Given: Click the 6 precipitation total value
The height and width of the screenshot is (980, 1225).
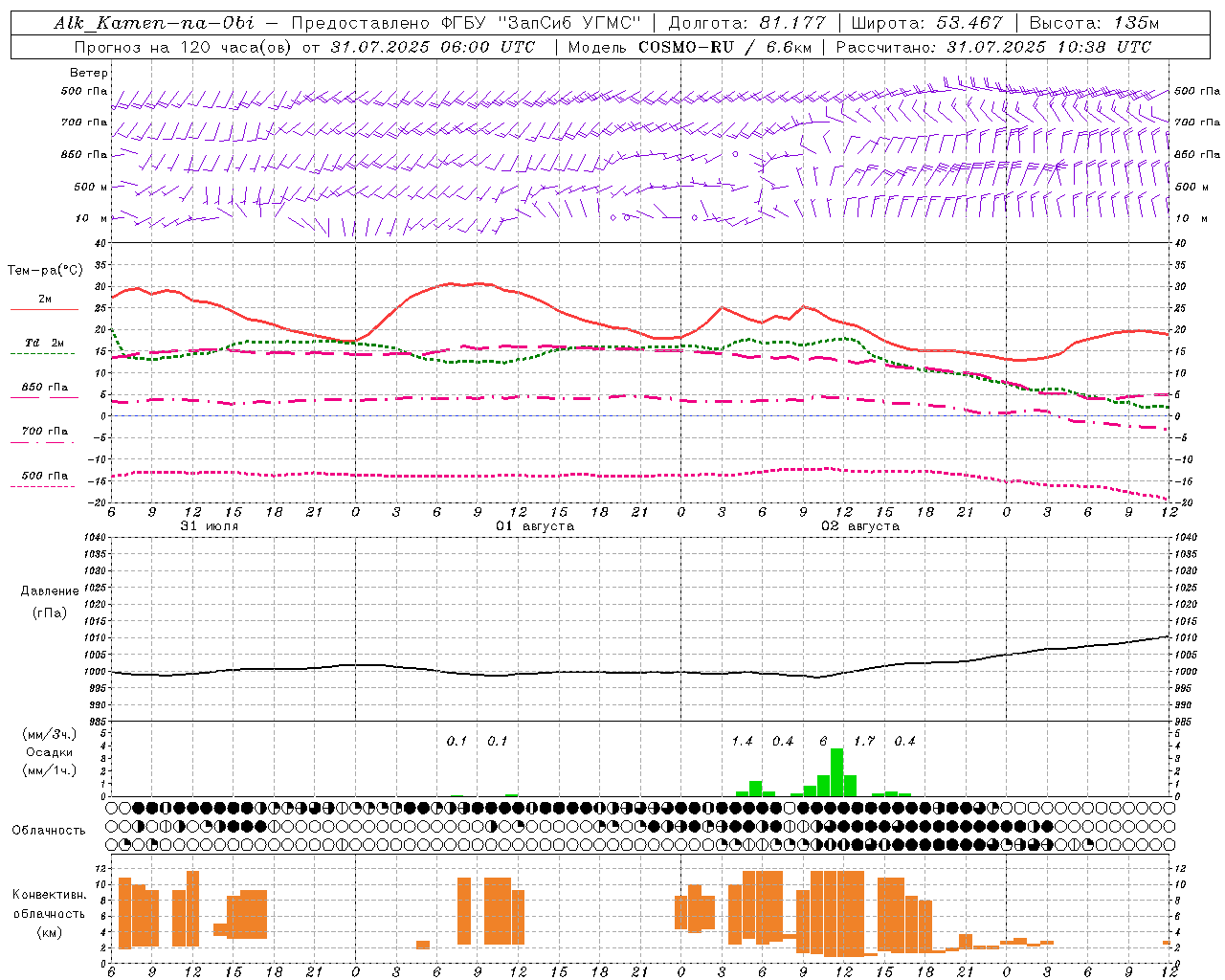Looking at the screenshot, I should click(823, 741).
